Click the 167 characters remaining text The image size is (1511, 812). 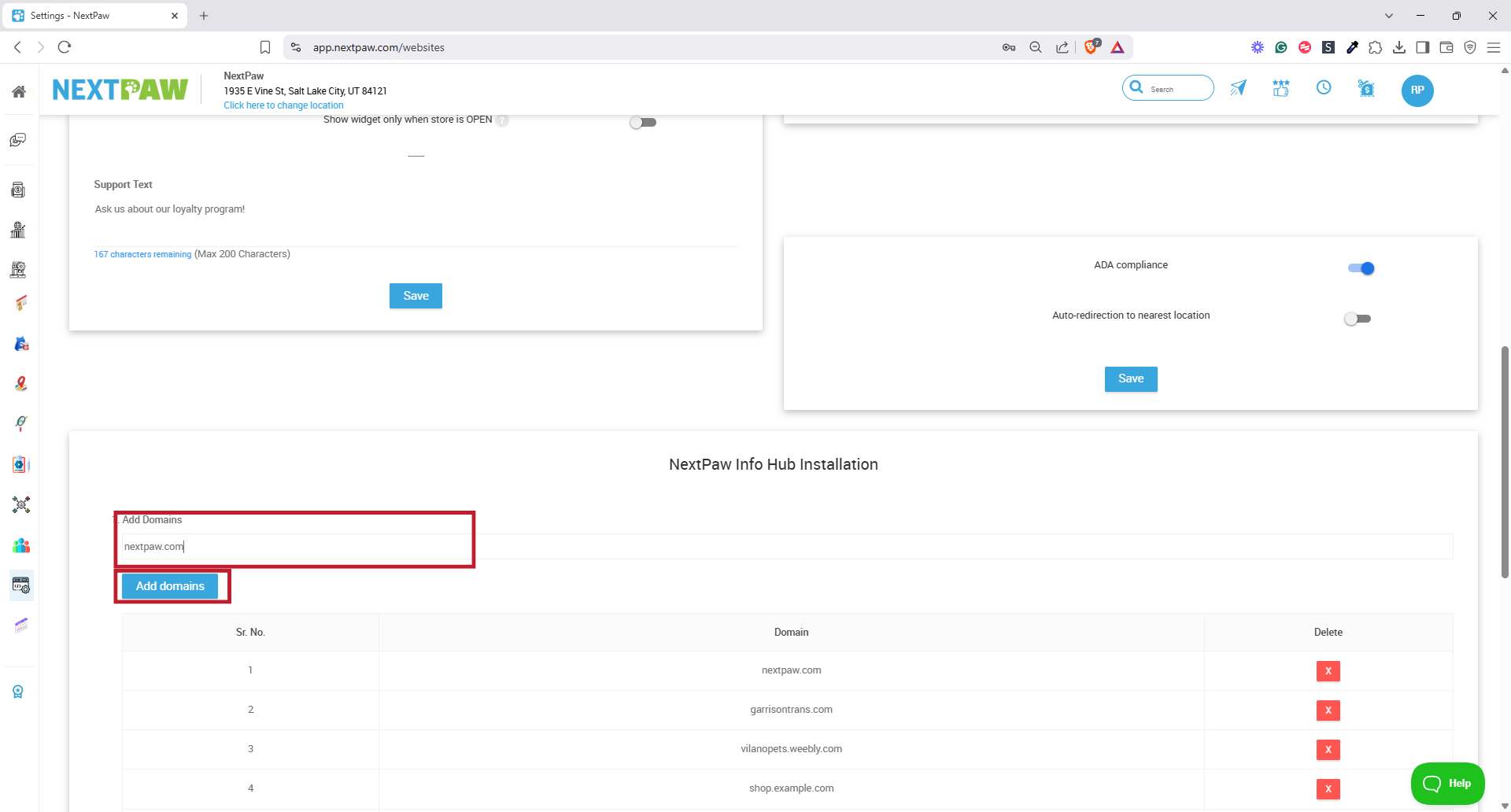tap(142, 254)
